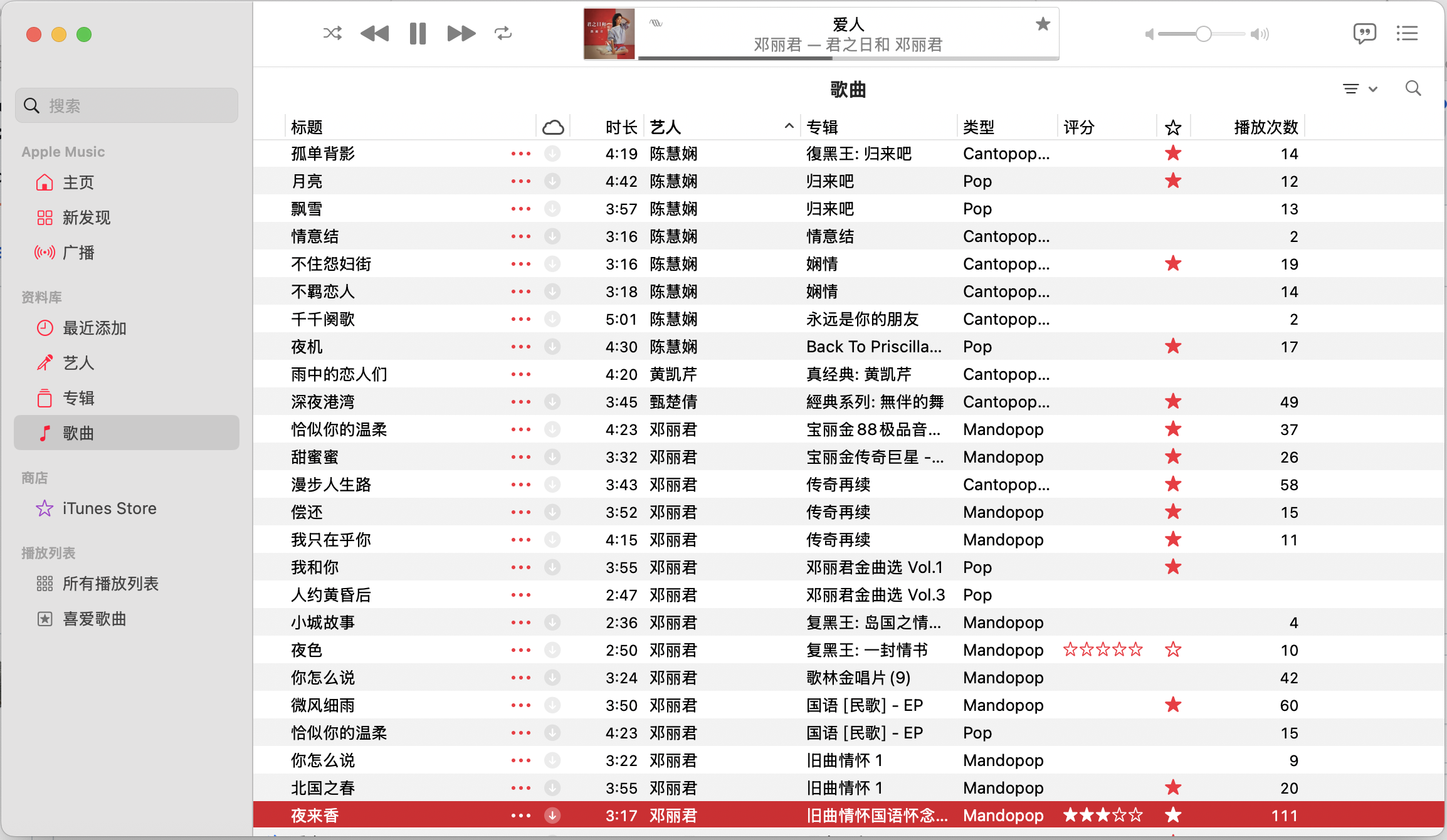Open the sort options dropdown
The image size is (1447, 840).
tap(1360, 89)
